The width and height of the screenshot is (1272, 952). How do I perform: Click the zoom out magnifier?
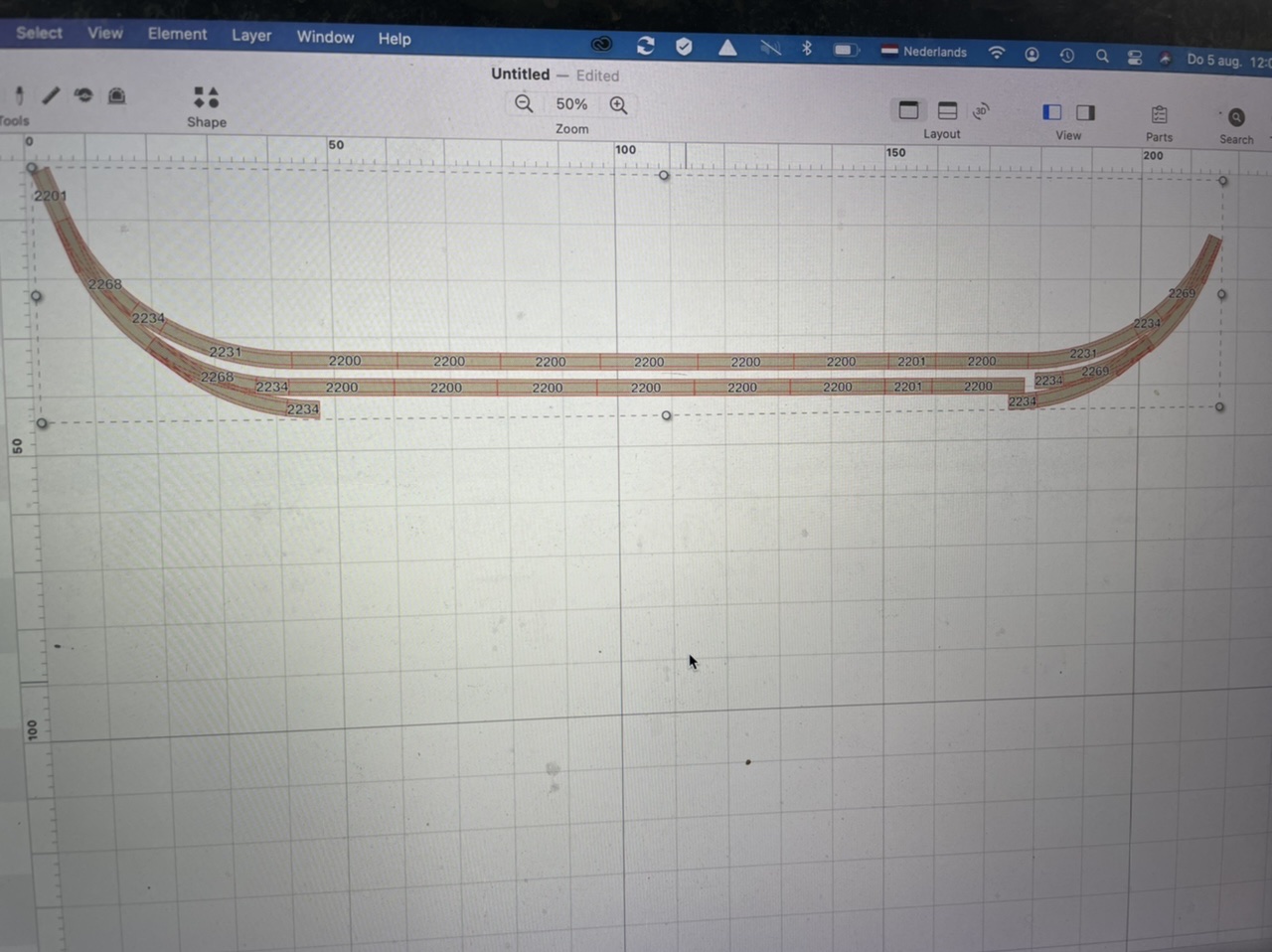524,103
